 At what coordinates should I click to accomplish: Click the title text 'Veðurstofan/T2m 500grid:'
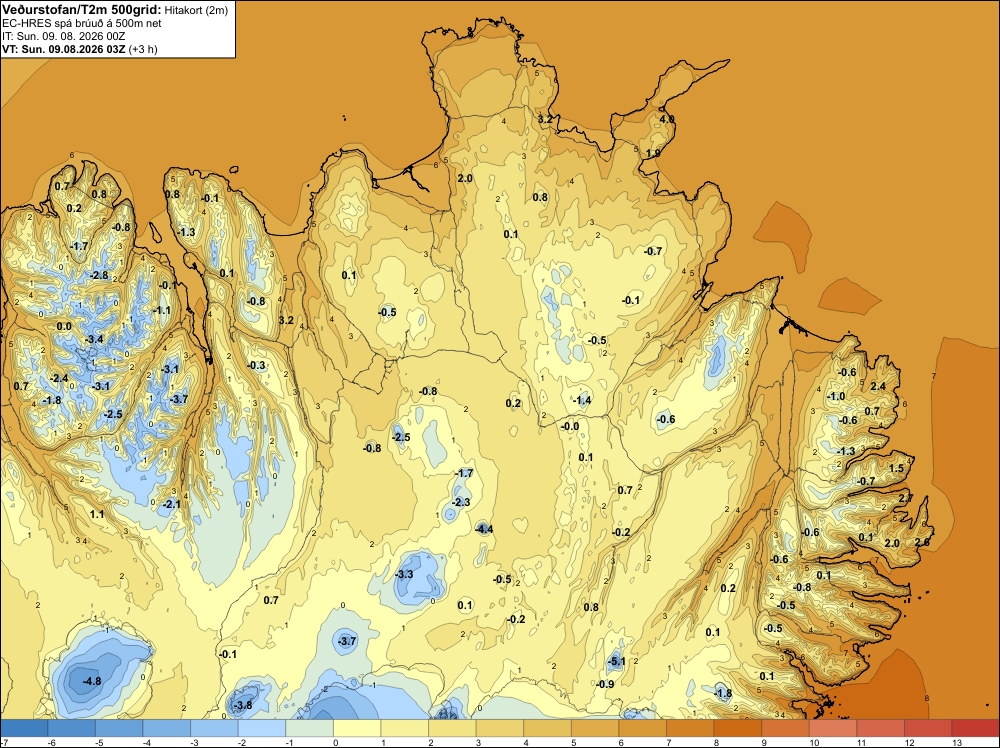[x=82, y=10]
